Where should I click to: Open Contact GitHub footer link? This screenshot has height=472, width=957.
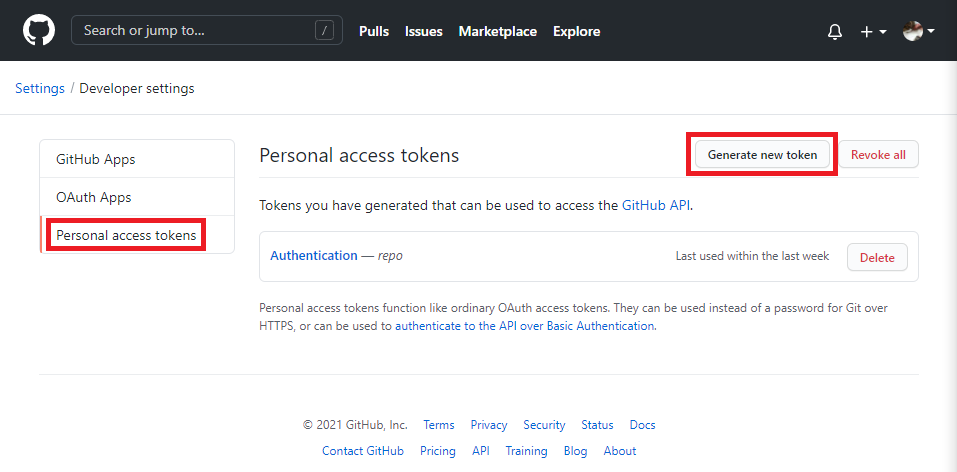tap(363, 451)
